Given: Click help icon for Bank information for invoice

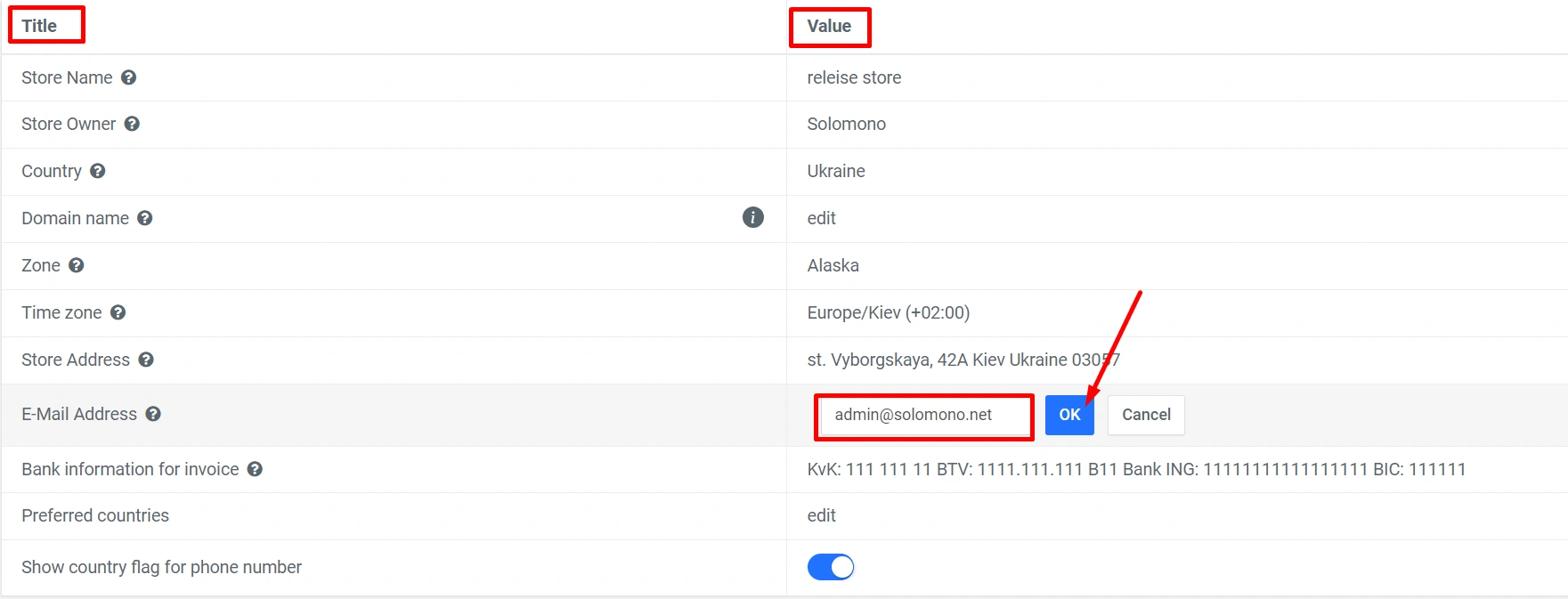Looking at the screenshot, I should (x=255, y=469).
